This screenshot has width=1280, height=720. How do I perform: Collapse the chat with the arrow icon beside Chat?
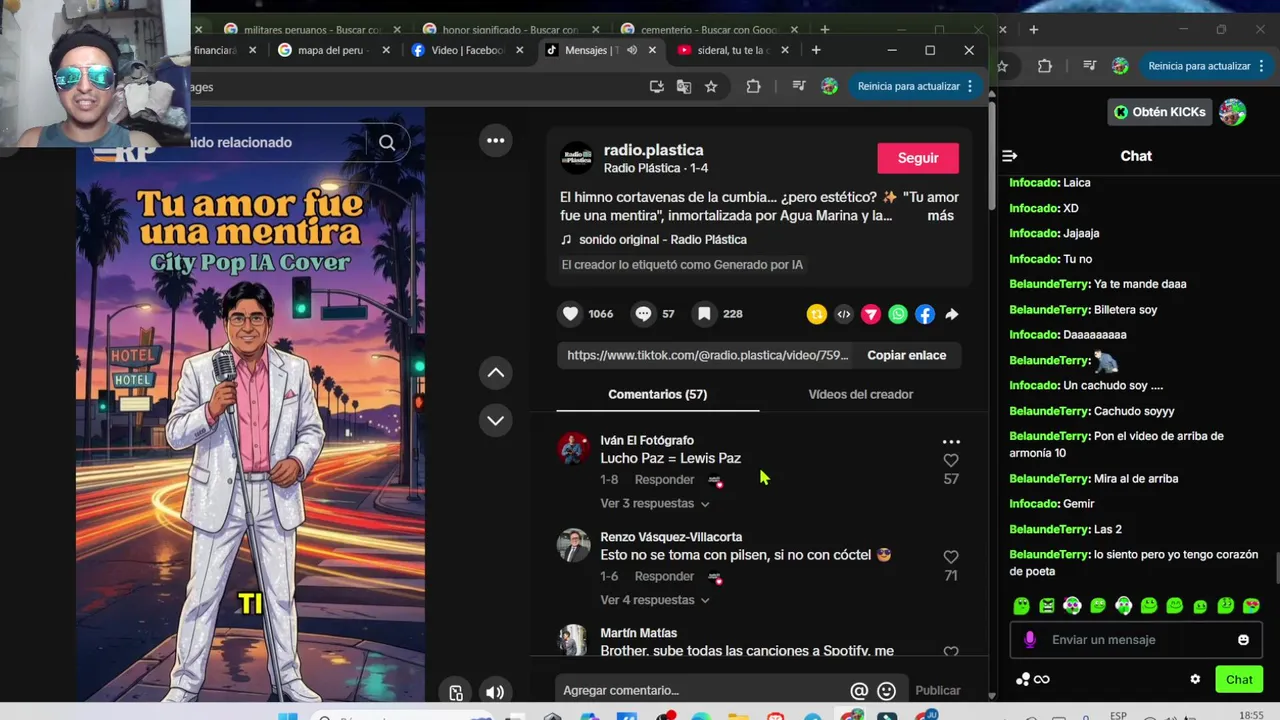[x=1010, y=156]
